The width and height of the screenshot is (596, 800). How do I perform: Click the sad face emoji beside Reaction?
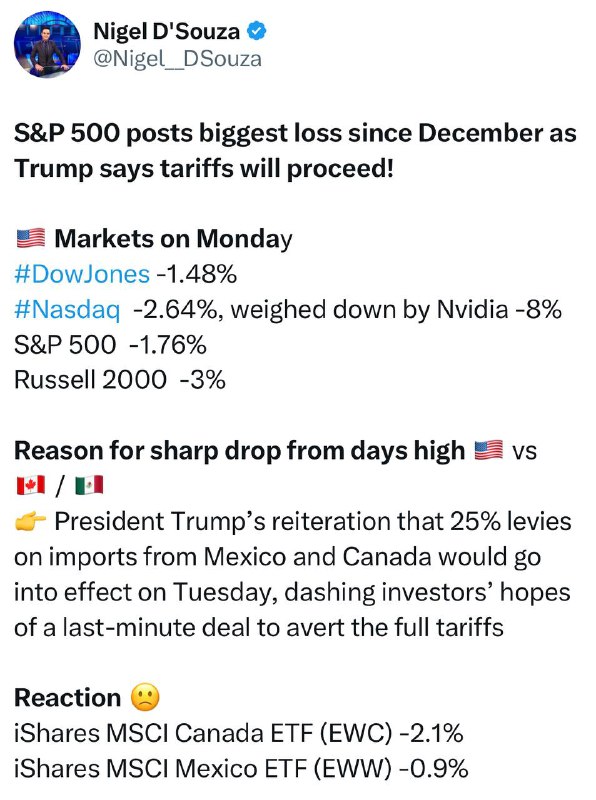145,697
